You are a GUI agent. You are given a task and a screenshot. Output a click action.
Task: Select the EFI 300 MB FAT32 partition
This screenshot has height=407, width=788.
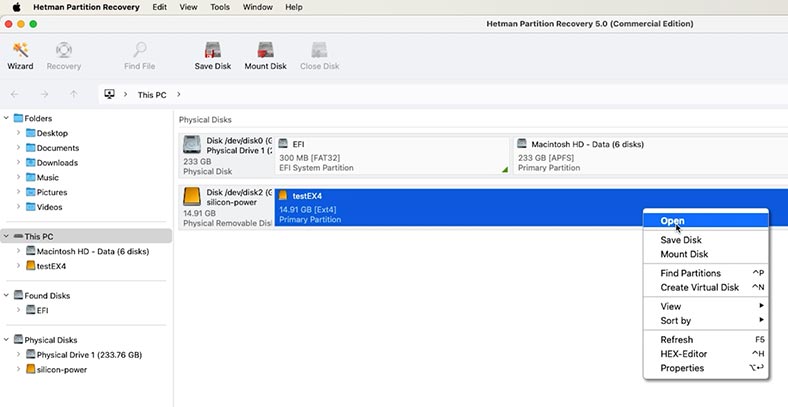click(x=392, y=155)
